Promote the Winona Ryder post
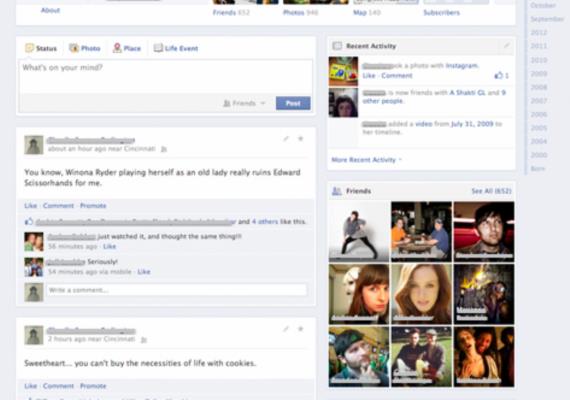The width and height of the screenshot is (570, 400). pos(93,206)
